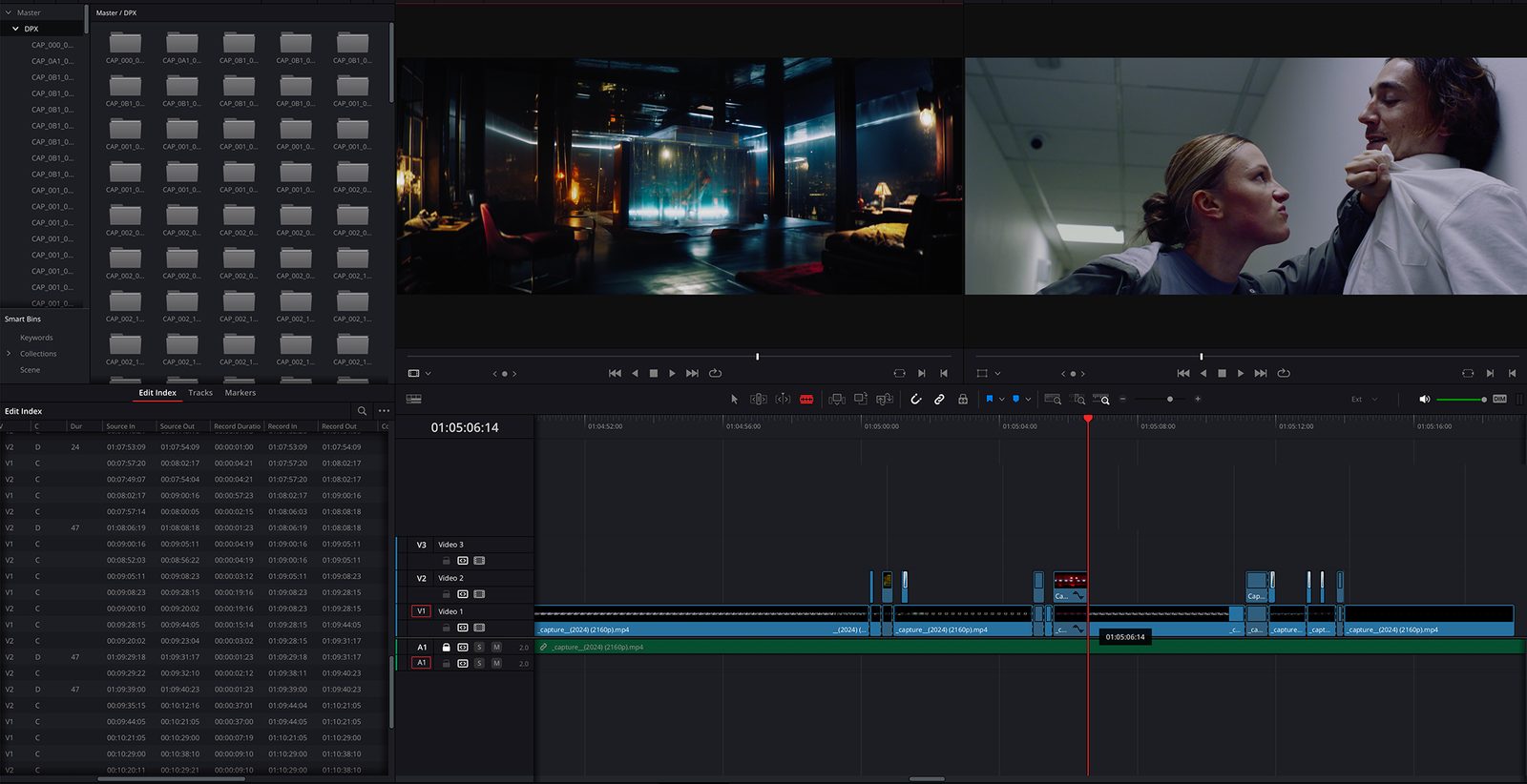Click the Overwrite Clip toolbar icon
Viewport: 1527px width, 784px height.
tap(861, 400)
